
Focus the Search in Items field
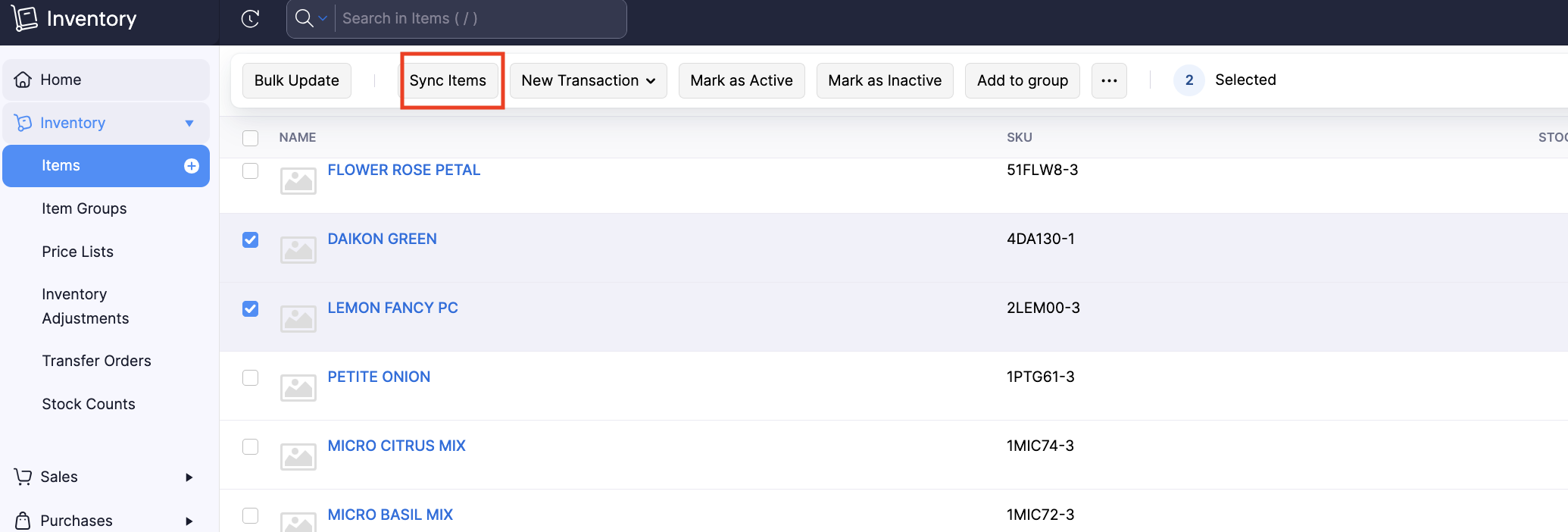coord(481,18)
